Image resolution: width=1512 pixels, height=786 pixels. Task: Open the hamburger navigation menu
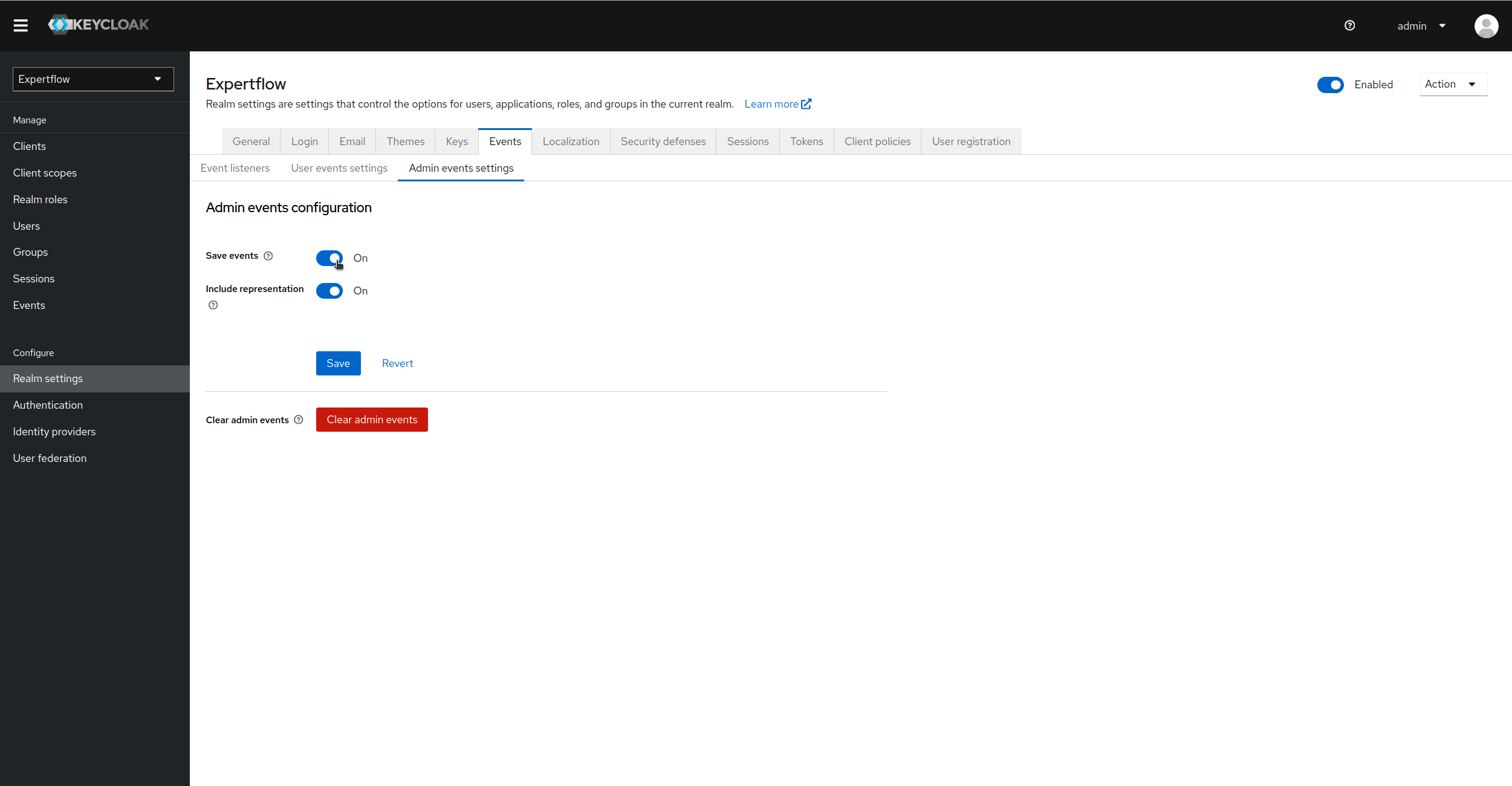tap(21, 25)
